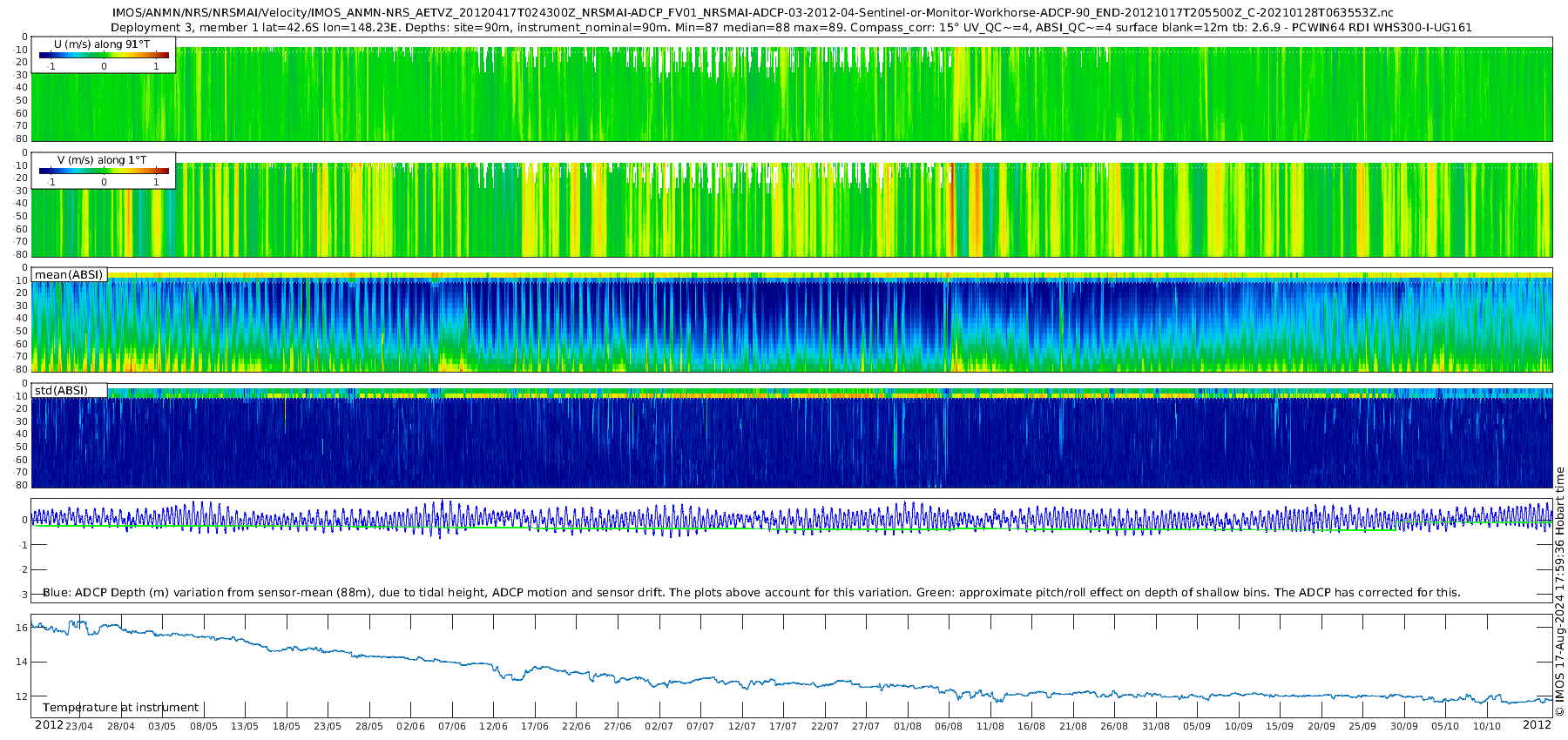Click the Deployment 3 metadata subtitle line
This screenshot has width=1568, height=740.
[x=791, y=28]
